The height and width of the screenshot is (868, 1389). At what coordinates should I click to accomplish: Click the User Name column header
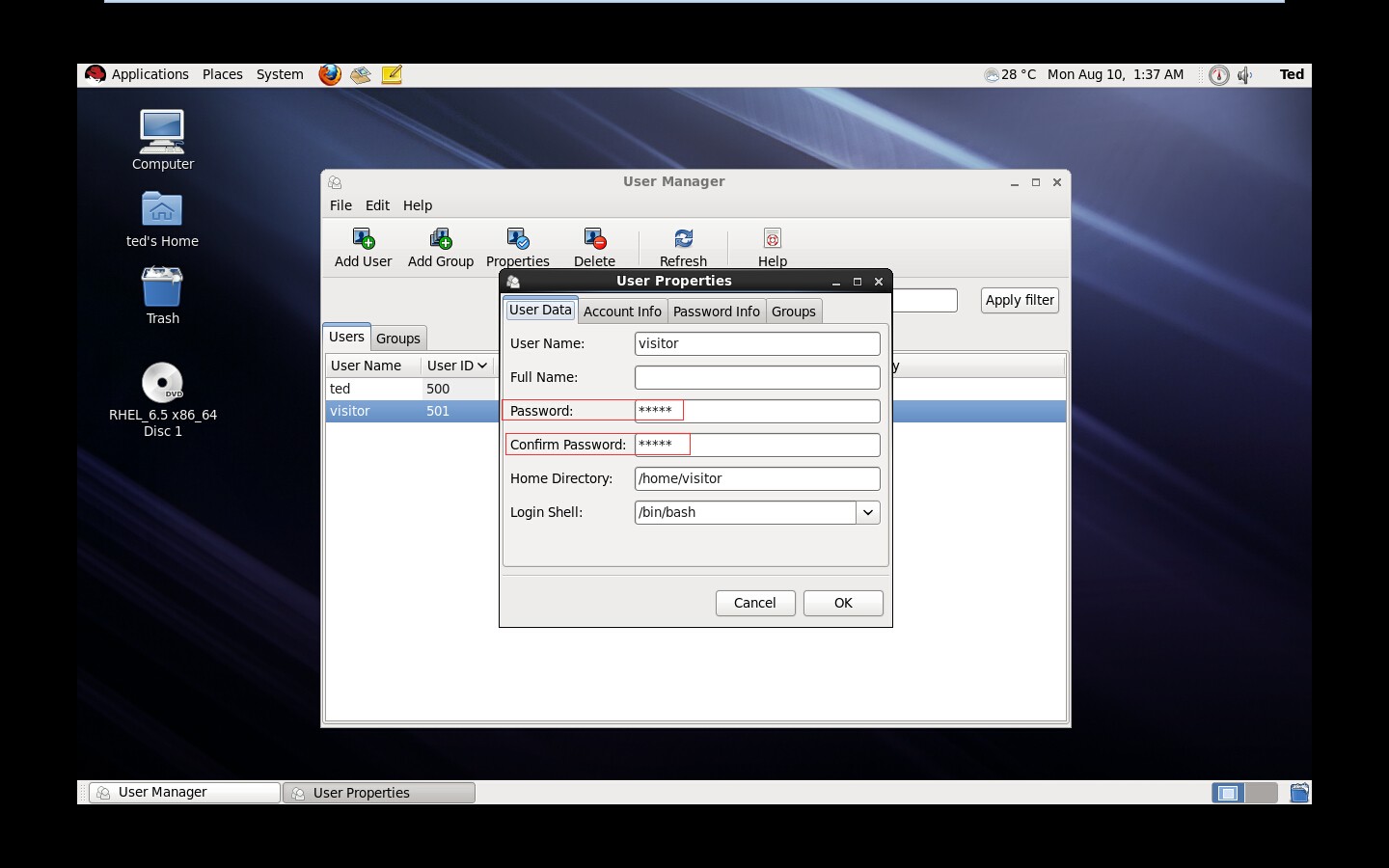tap(373, 366)
